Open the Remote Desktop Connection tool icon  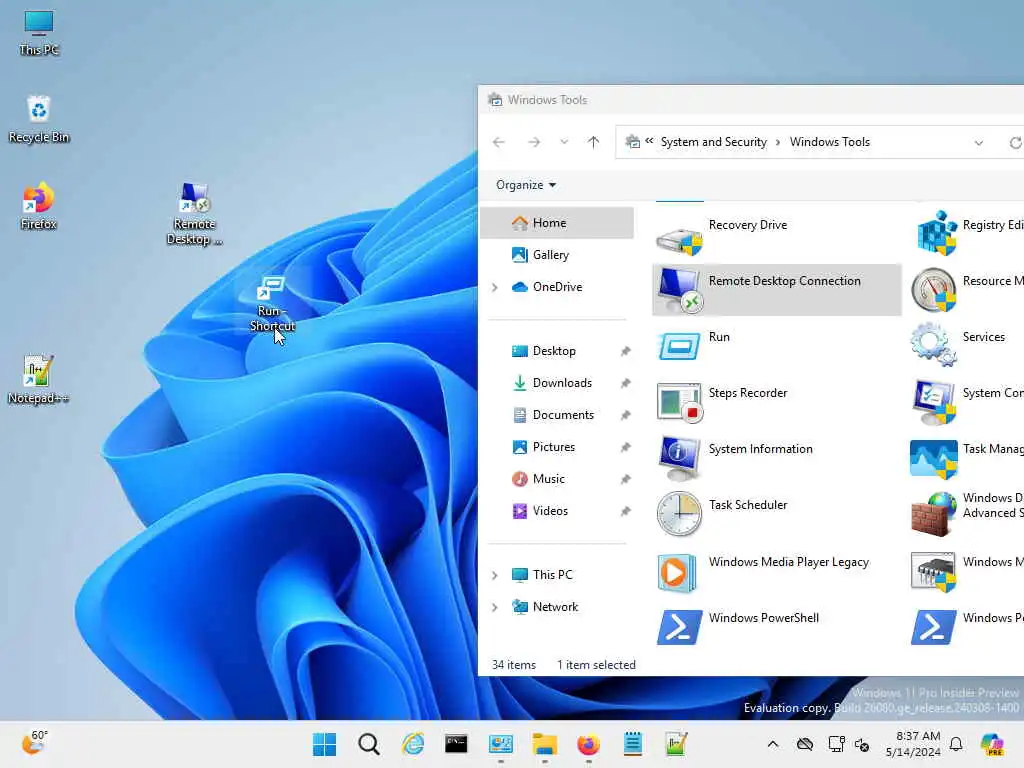click(x=679, y=290)
